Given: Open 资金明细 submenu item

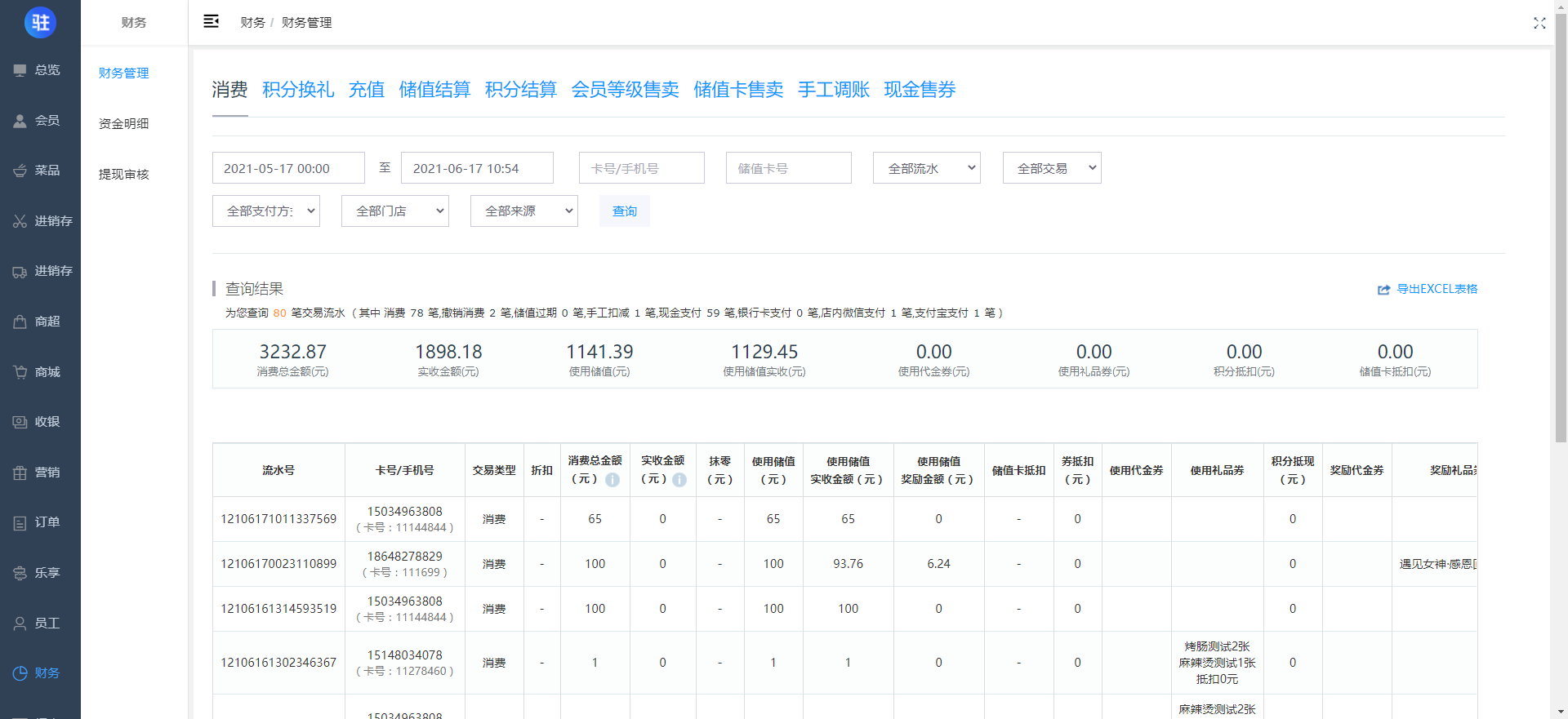Looking at the screenshot, I should click(123, 124).
